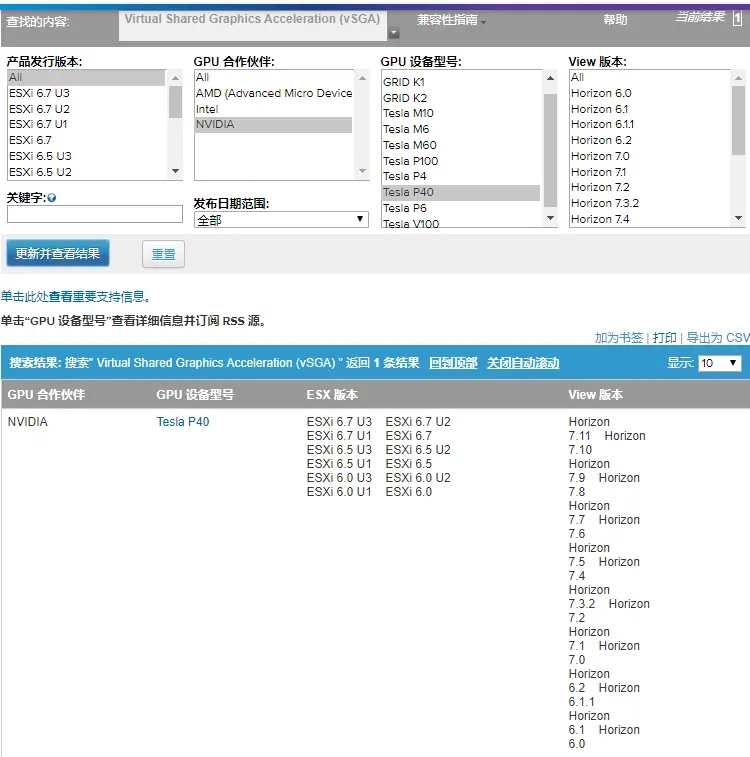Sort by GPU 合作伙伴 column header
This screenshot has height=757, width=750.
tap(46, 395)
